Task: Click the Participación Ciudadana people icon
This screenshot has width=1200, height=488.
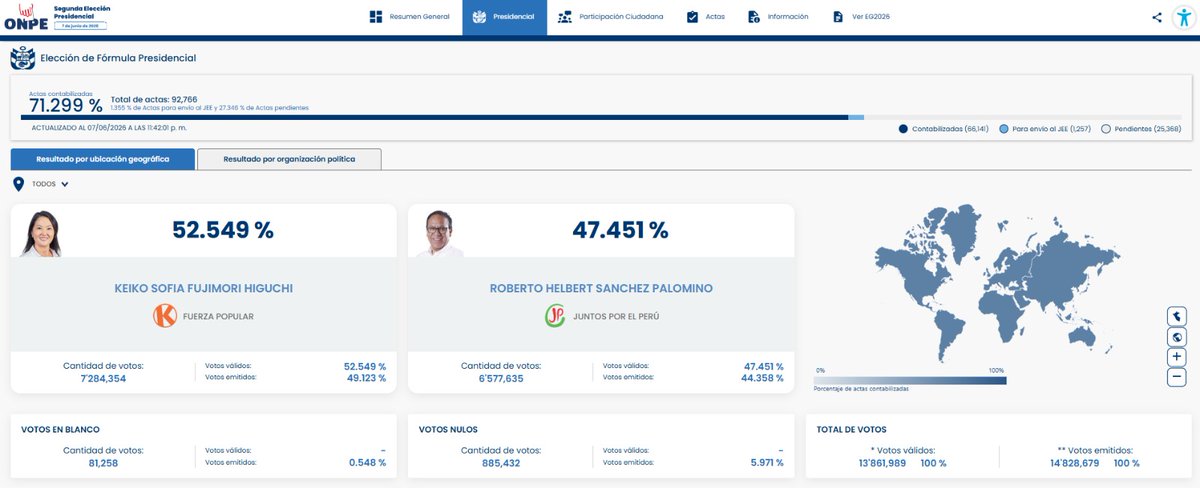Action: 566,17
